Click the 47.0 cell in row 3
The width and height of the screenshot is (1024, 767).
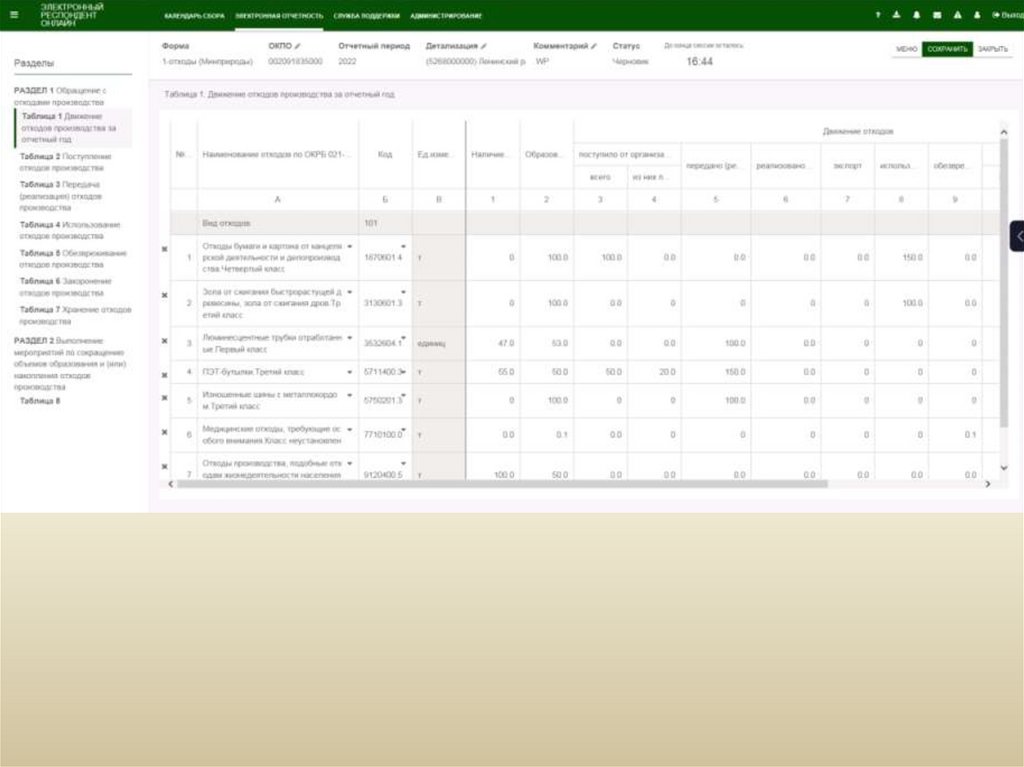pos(493,344)
